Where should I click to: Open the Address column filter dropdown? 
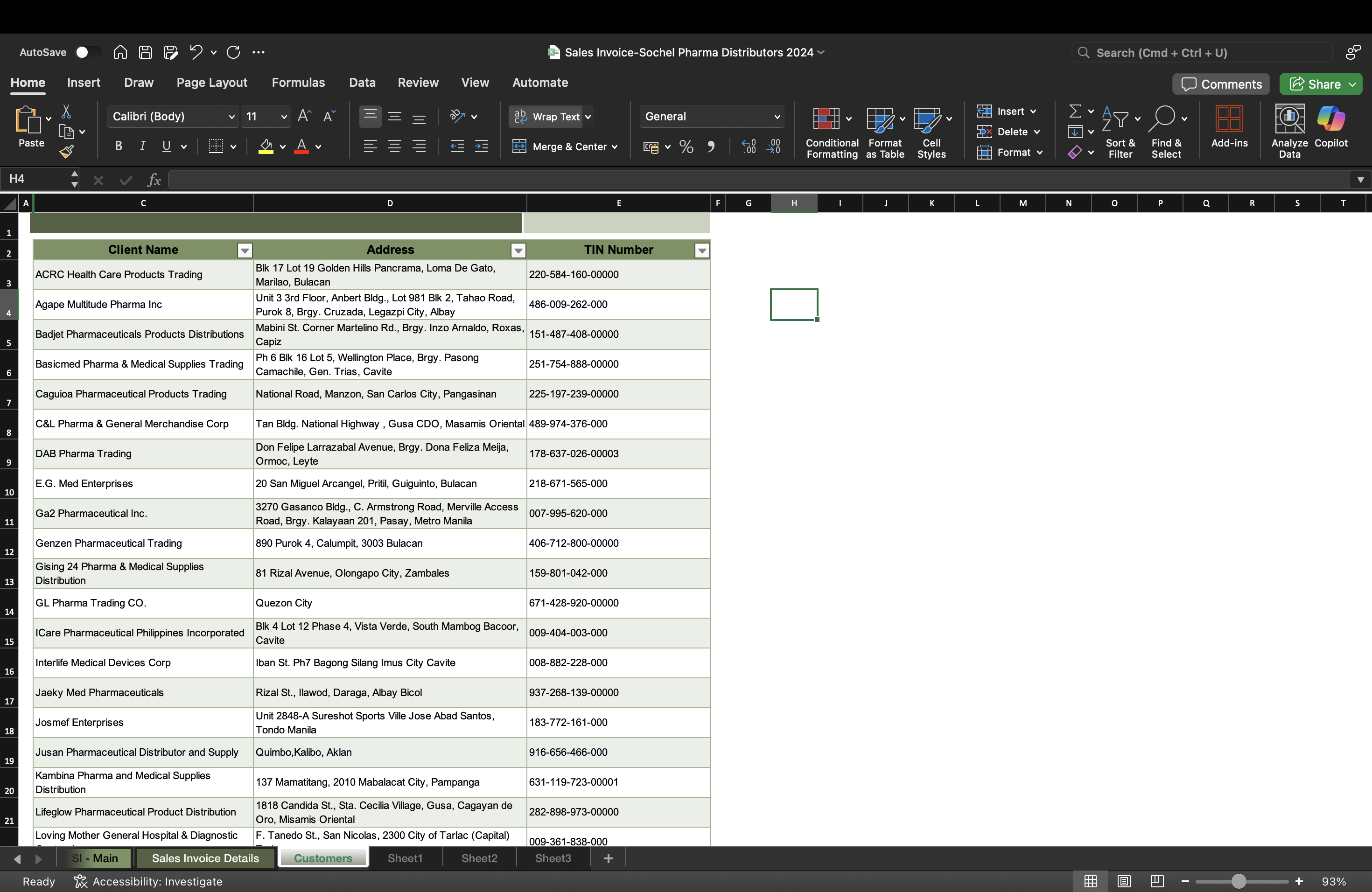point(518,251)
